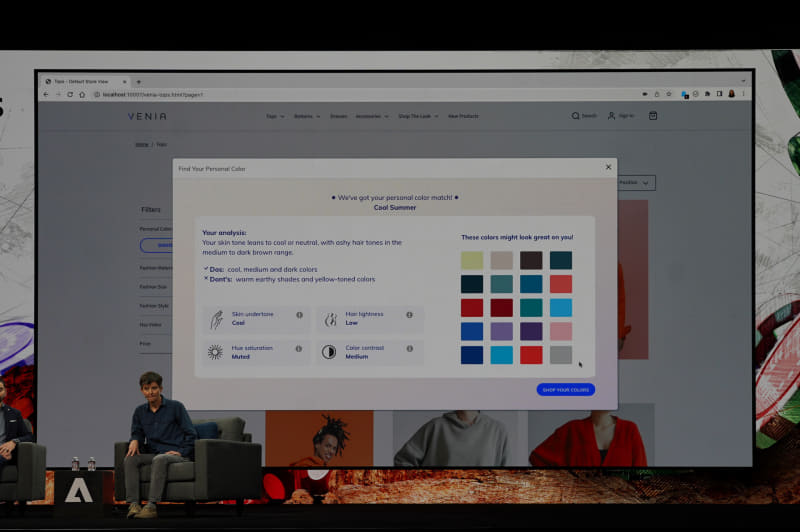The height and width of the screenshot is (532, 800).
Task: Open a new browser tab with plus
Action: coord(138,82)
